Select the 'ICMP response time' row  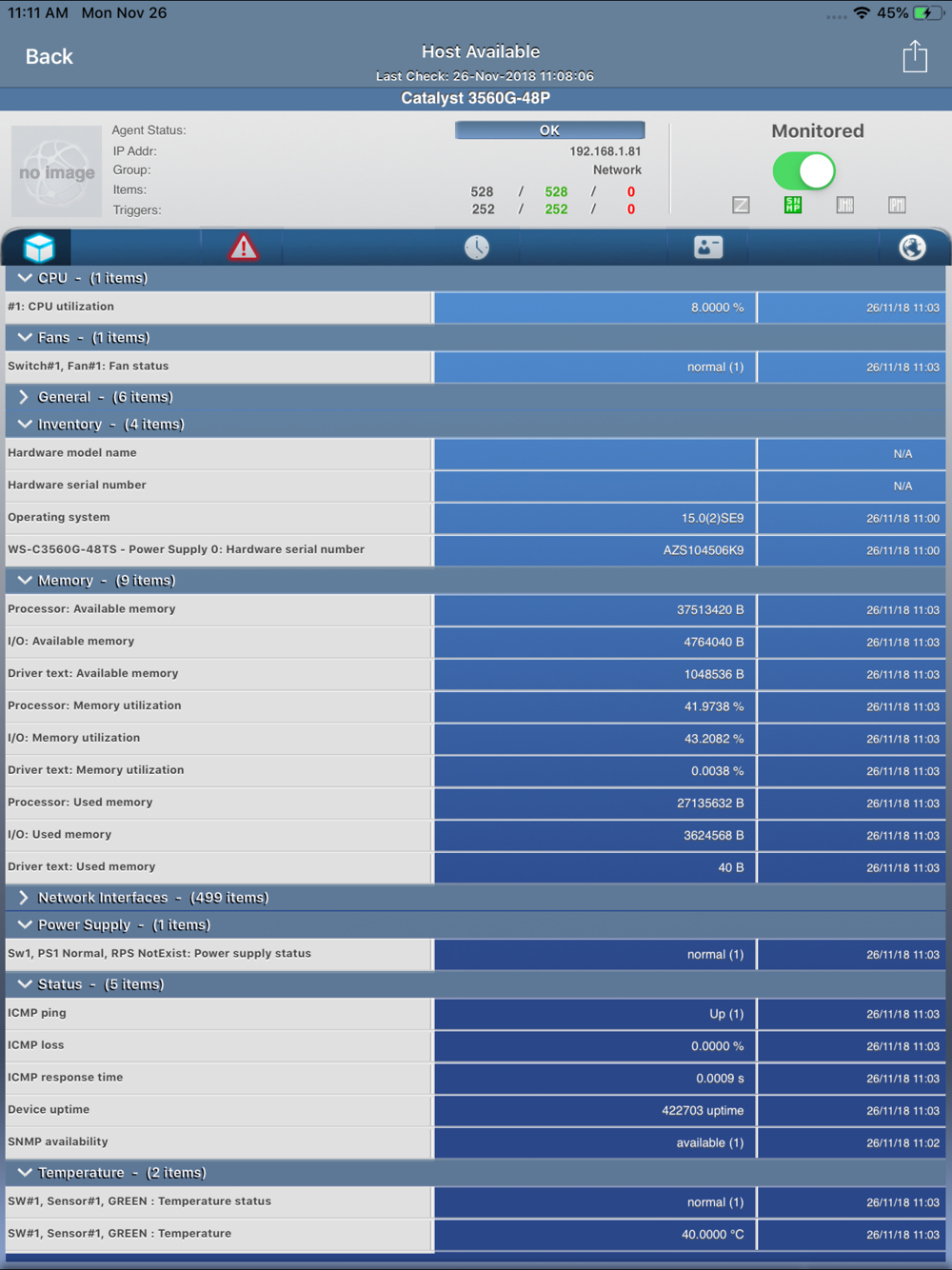tap(475, 1079)
